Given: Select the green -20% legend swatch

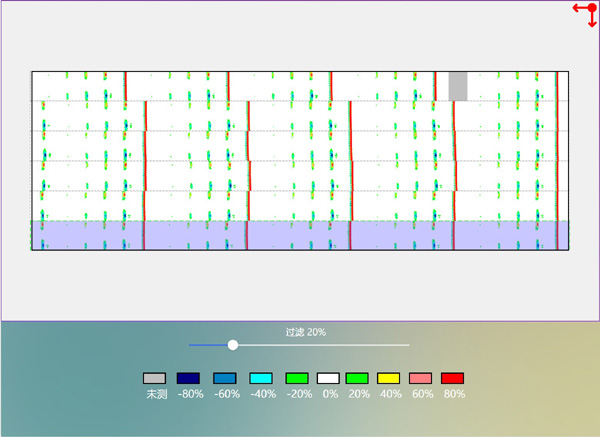Looking at the screenshot, I should (297, 378).
